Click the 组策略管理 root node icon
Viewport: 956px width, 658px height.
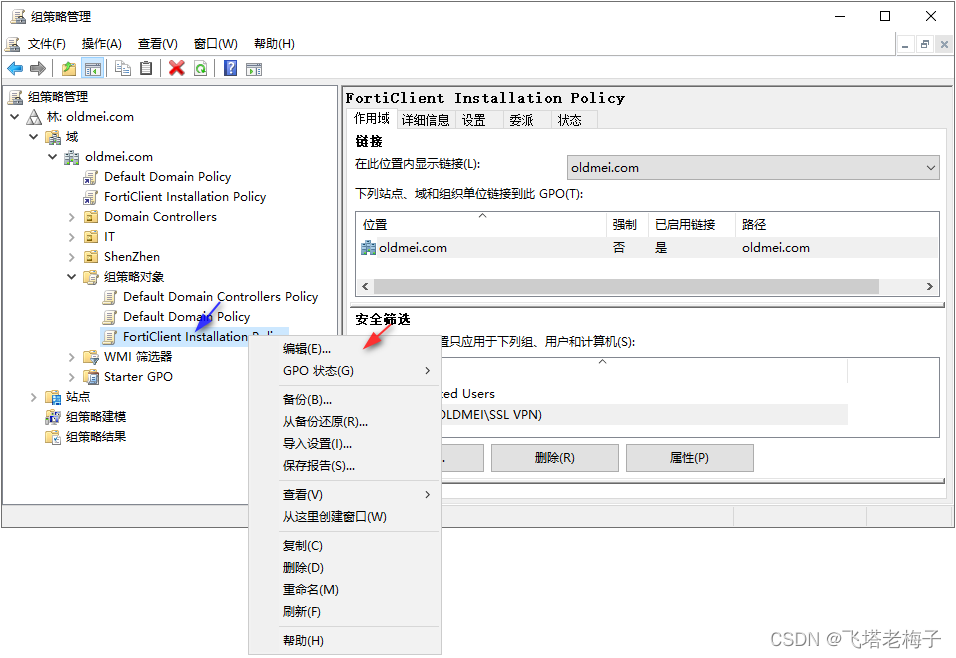(x=15, y=96)
